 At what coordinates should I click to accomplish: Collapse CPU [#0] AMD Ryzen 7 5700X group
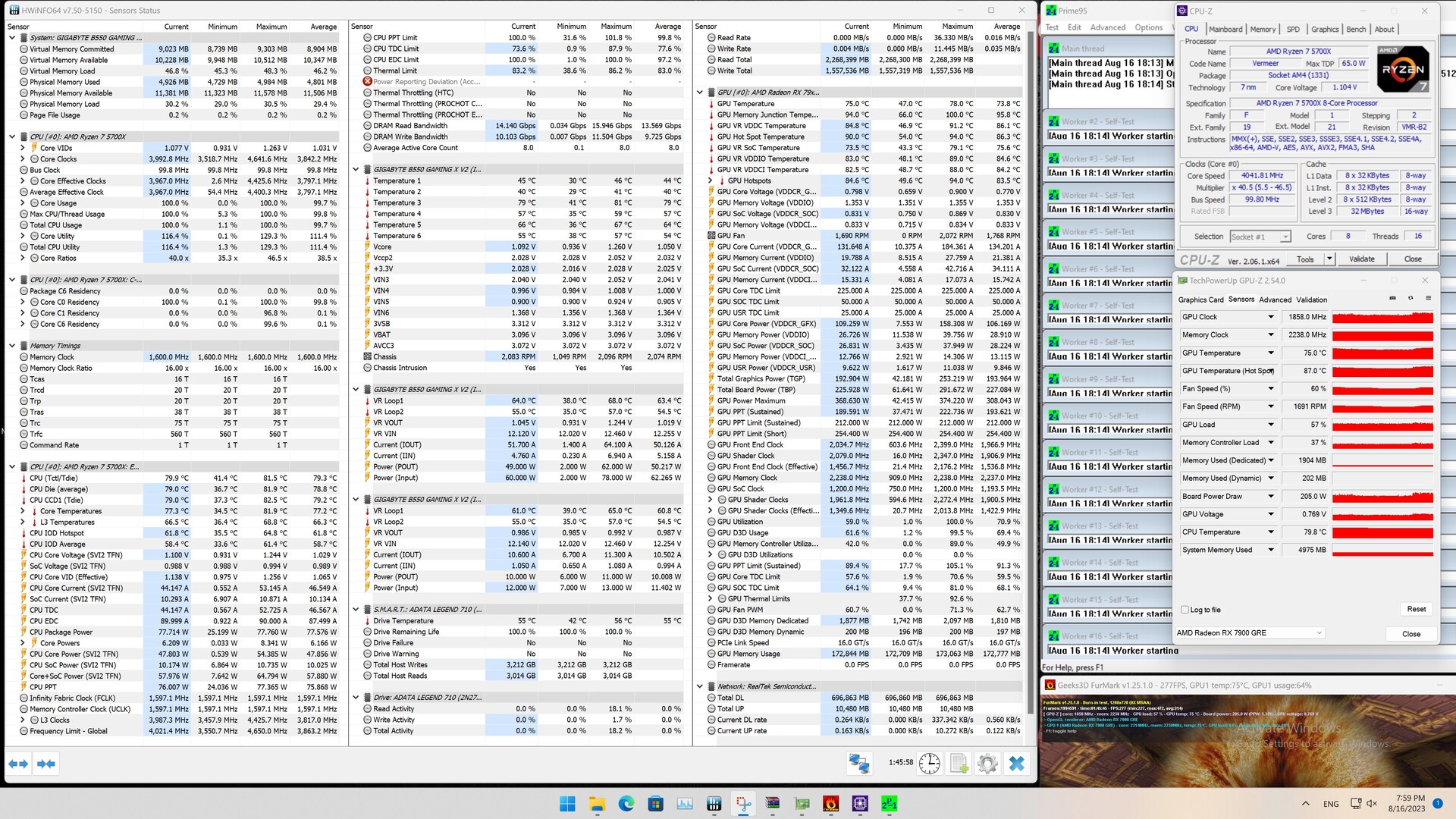12,137
